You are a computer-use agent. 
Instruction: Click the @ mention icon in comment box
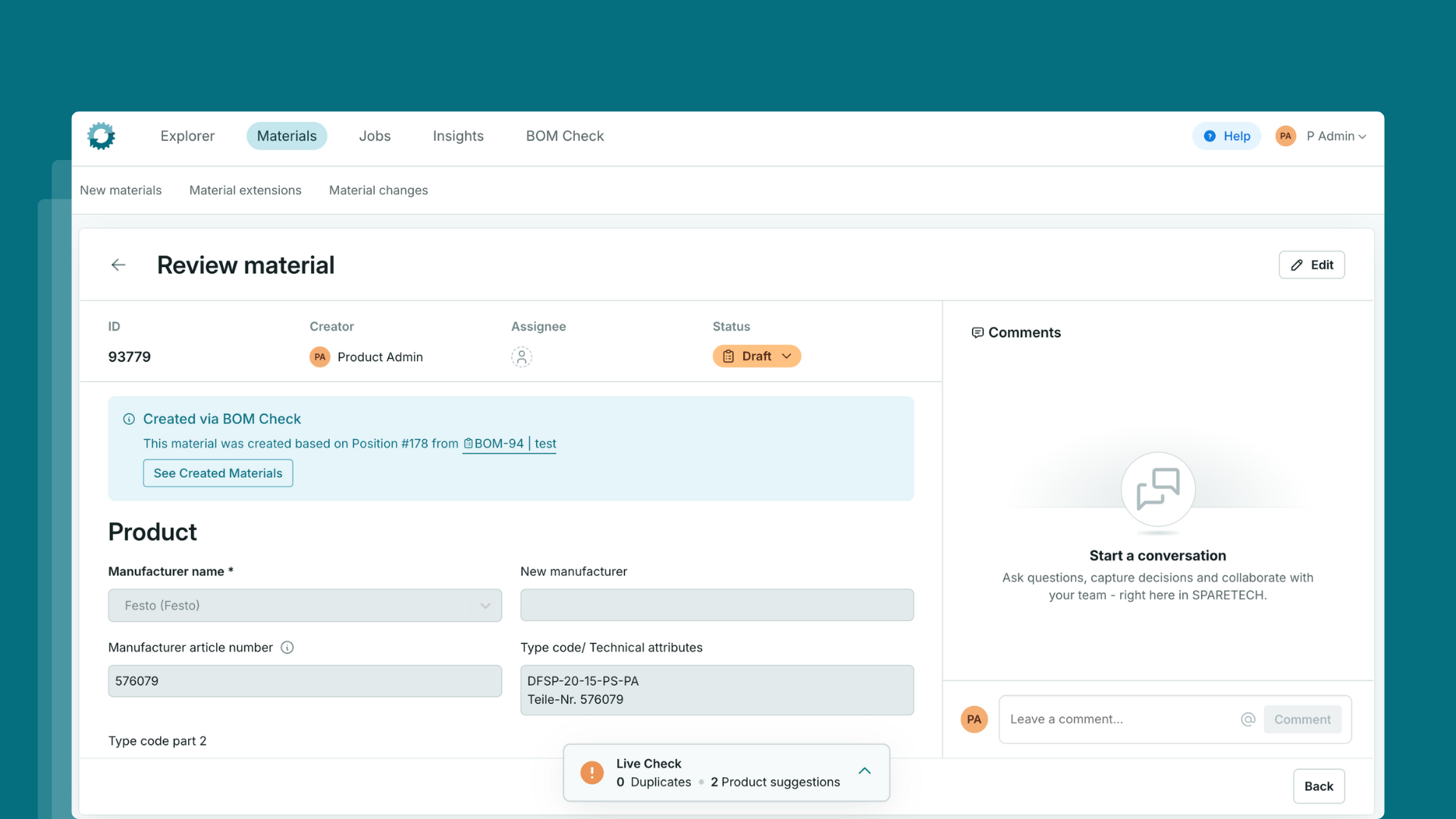coord(1247,719)
